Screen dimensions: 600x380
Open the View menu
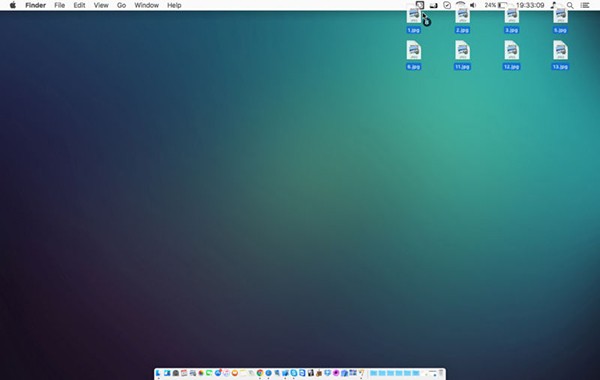coord(101,5)
